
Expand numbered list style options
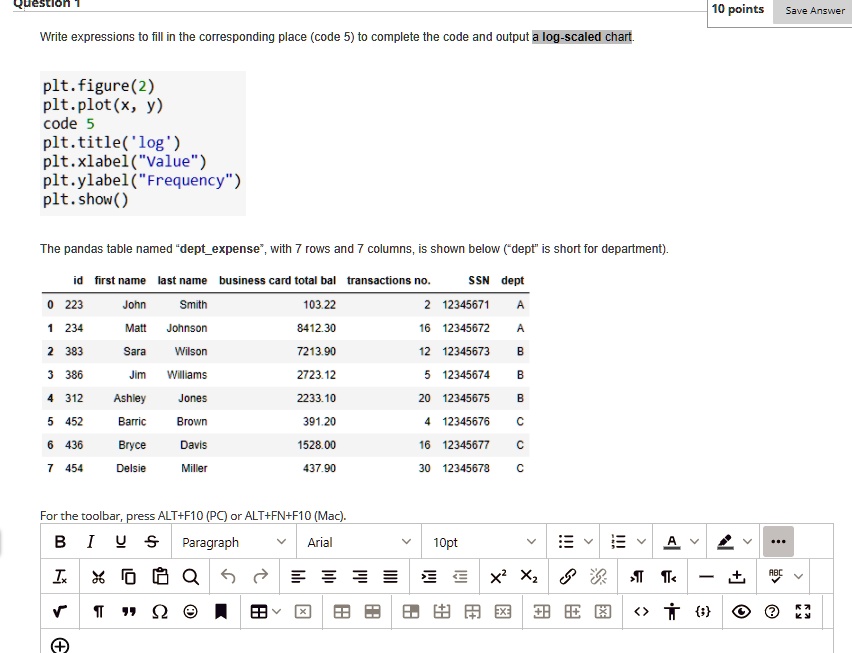[x=641, y=542]
